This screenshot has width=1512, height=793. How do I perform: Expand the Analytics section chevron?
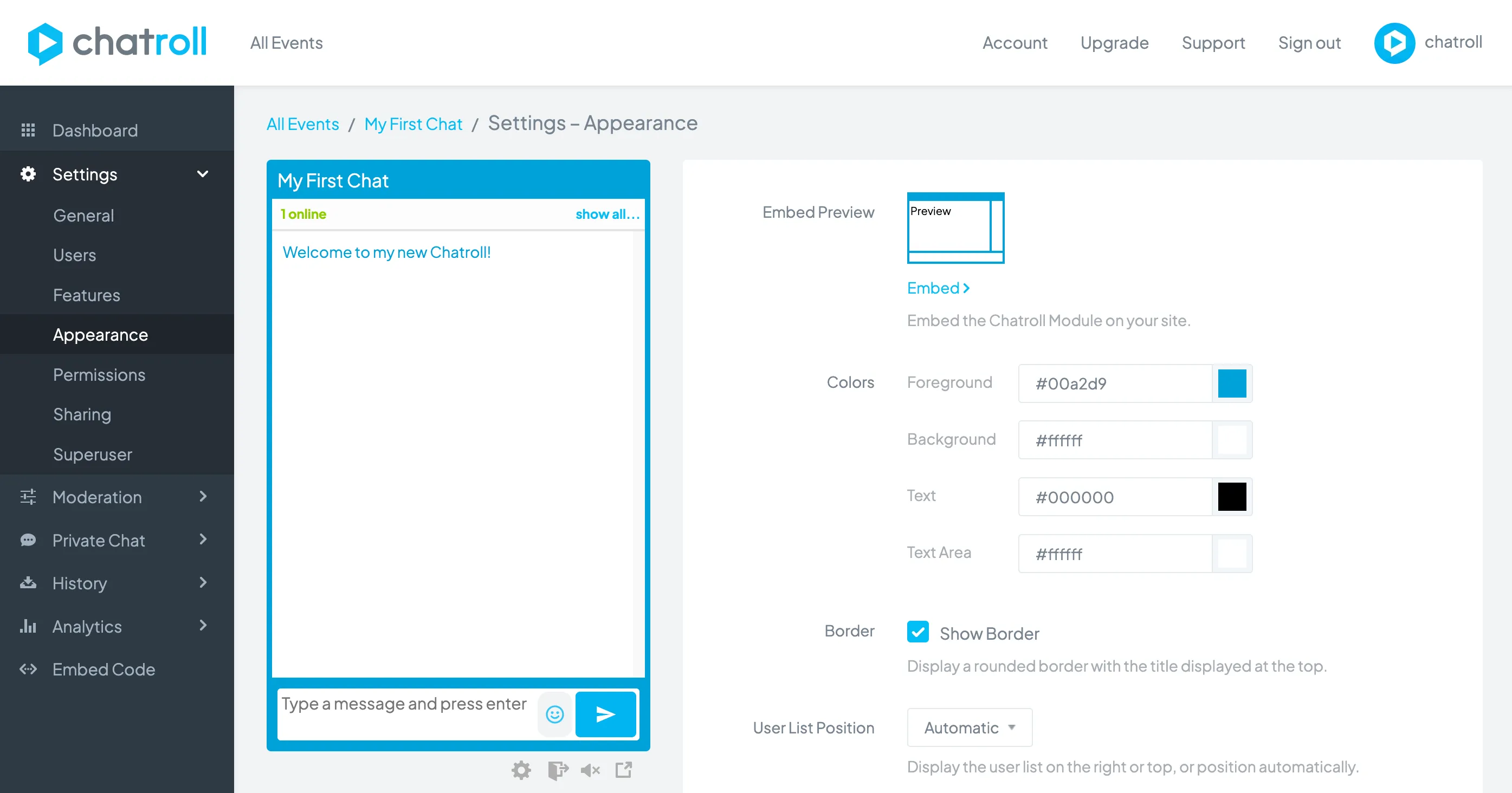(x=203, y=625)
